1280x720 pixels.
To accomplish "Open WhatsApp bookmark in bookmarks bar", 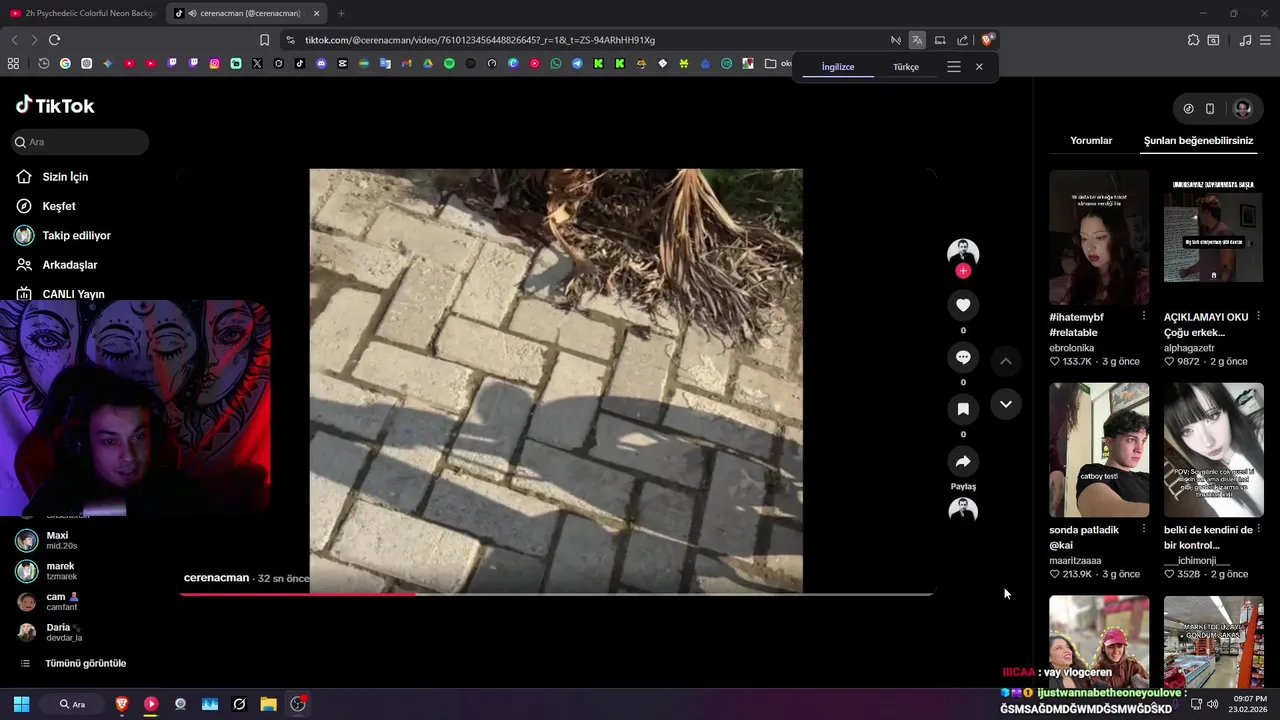I will tap(556, 64).
